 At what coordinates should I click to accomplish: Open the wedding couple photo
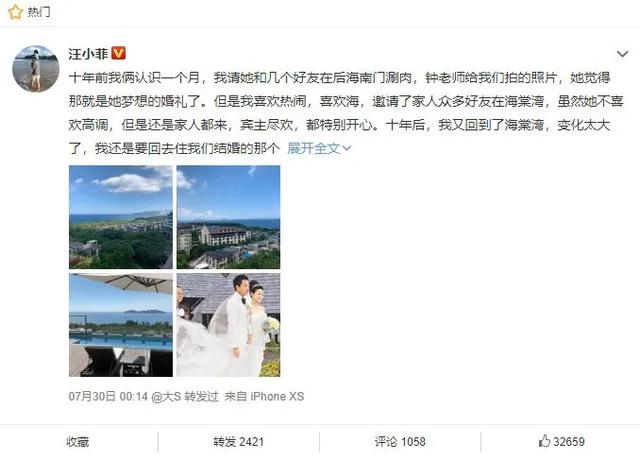[228, 325]
